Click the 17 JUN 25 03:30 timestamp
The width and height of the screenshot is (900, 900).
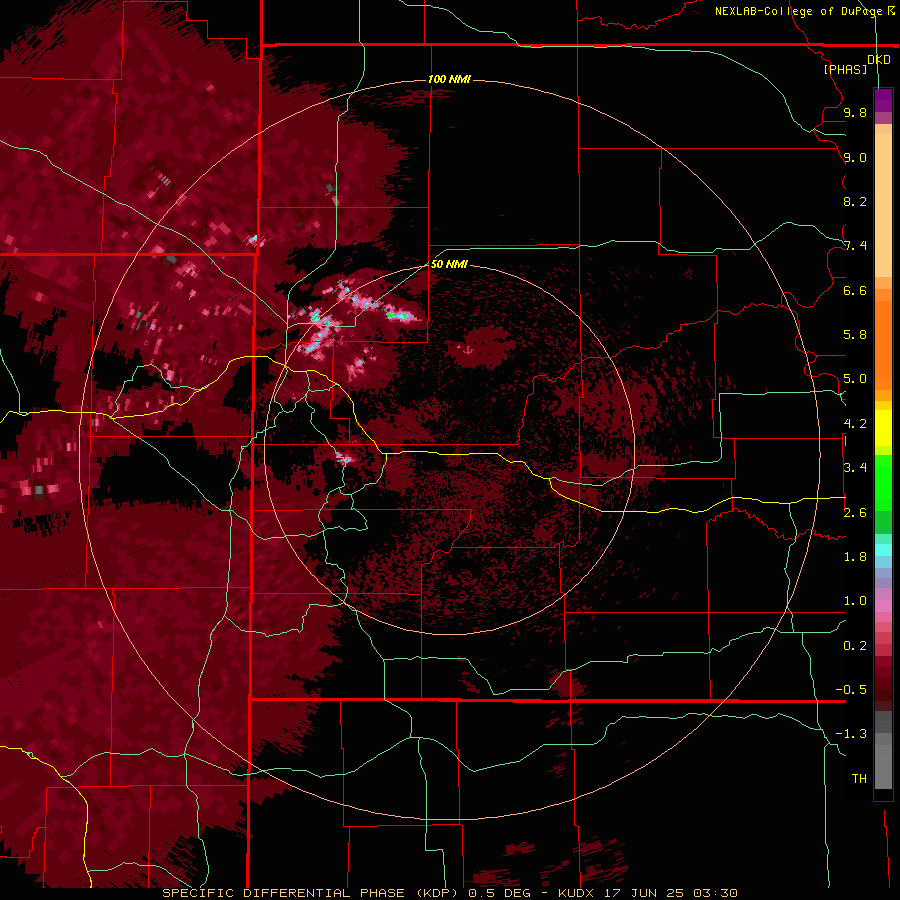[x=670, y=893]
